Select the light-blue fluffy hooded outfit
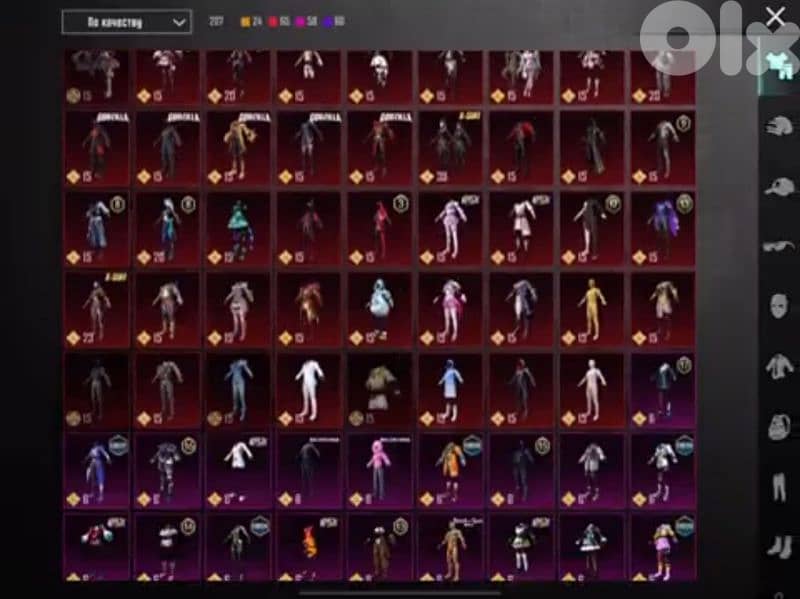800x599 pixels. (380, 310)
